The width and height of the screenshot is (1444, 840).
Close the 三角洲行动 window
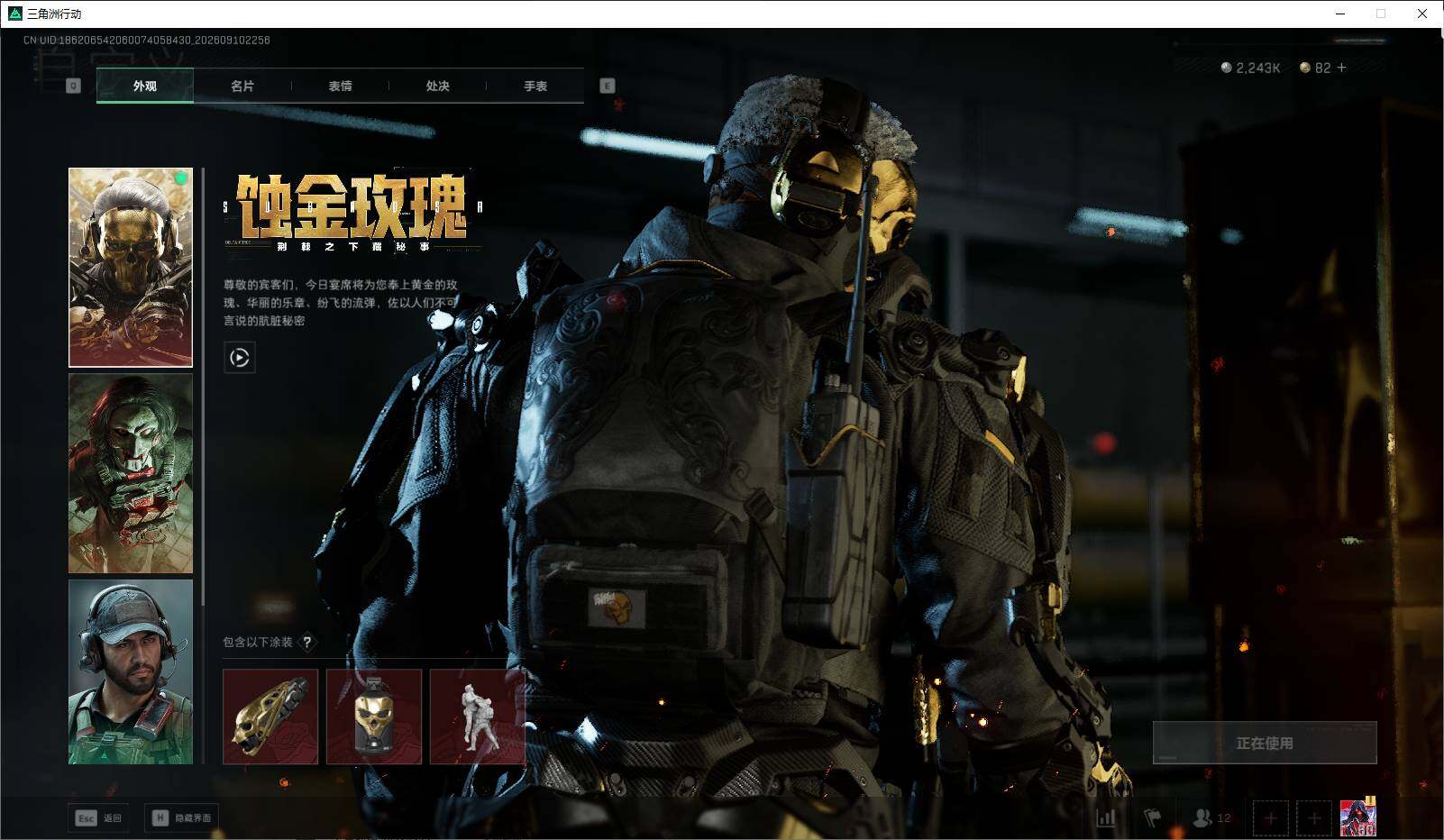(1422, 14)
